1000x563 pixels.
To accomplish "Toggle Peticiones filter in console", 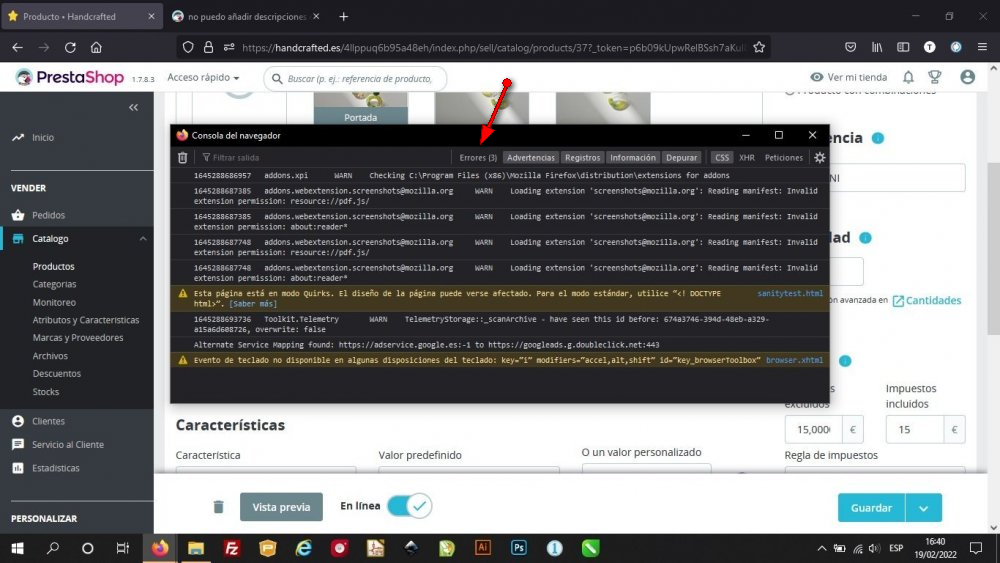I will tap(783, 157).
